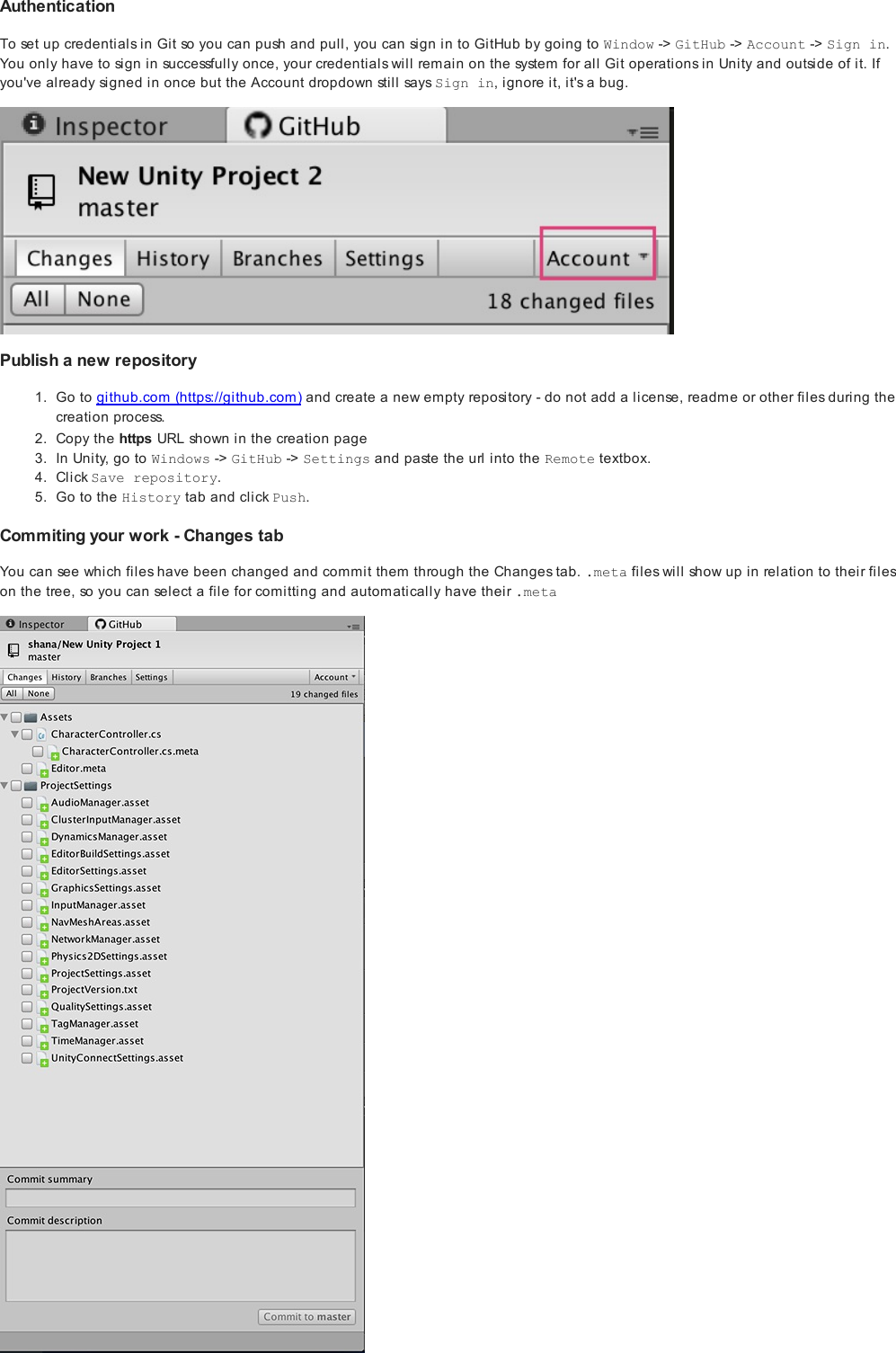Open the Account dropdown in the shana/New Unity Project 1 window
896x1353 pixels.
point(335,677)
